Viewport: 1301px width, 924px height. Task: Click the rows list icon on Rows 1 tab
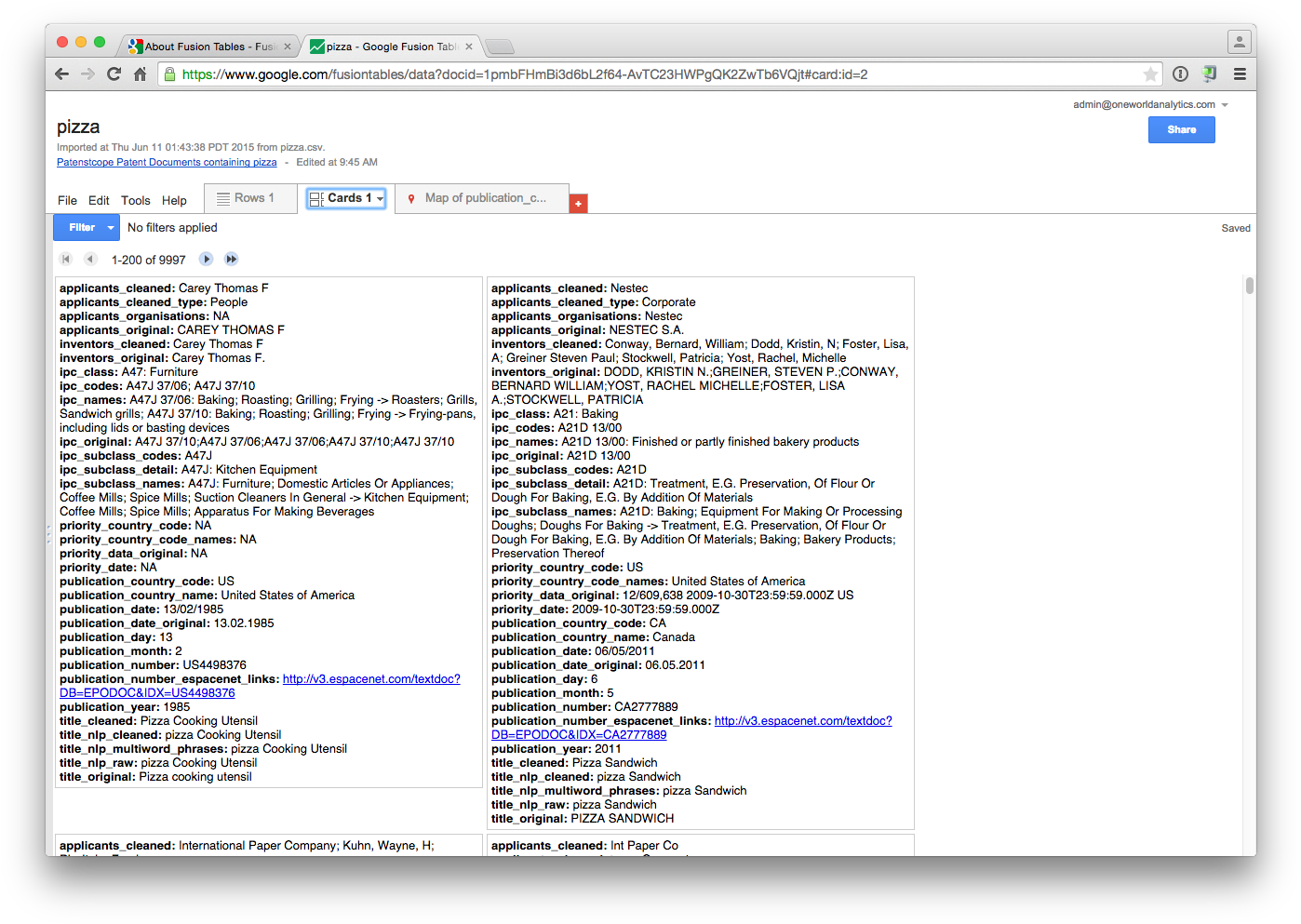pos(222,197)
